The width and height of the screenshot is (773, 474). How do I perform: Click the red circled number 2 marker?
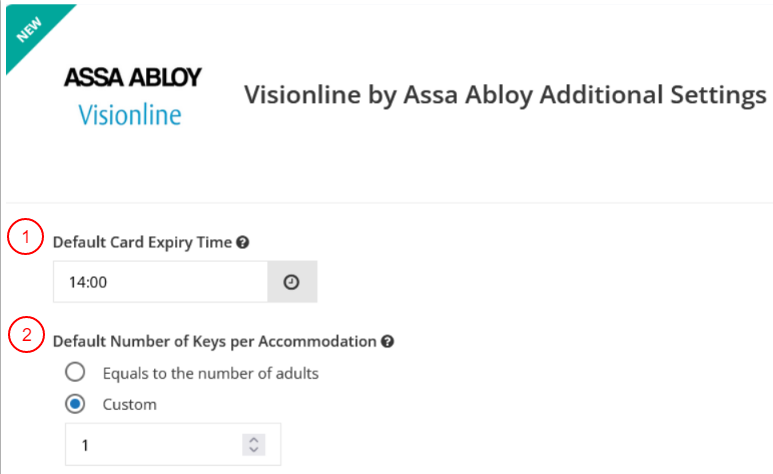tap(25, 337)
